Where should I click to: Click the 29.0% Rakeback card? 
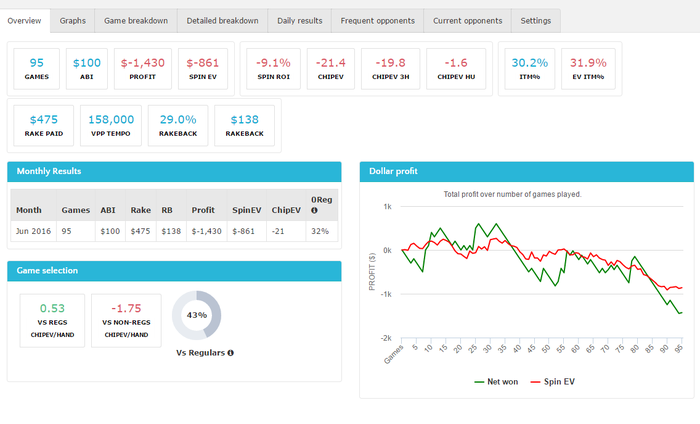pyautogui.click(x=178, y=125)
